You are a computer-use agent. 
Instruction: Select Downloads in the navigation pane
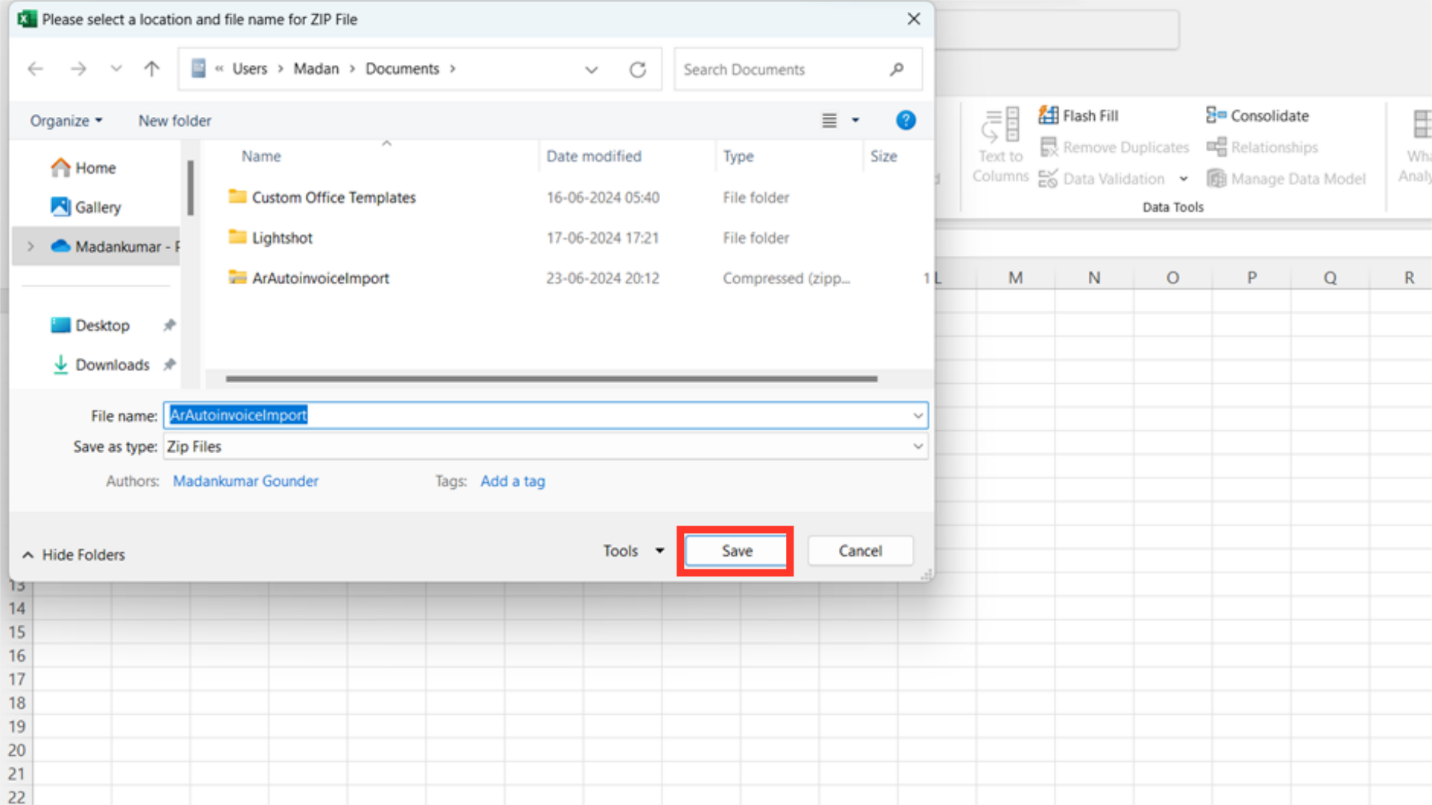click(112, 365)
